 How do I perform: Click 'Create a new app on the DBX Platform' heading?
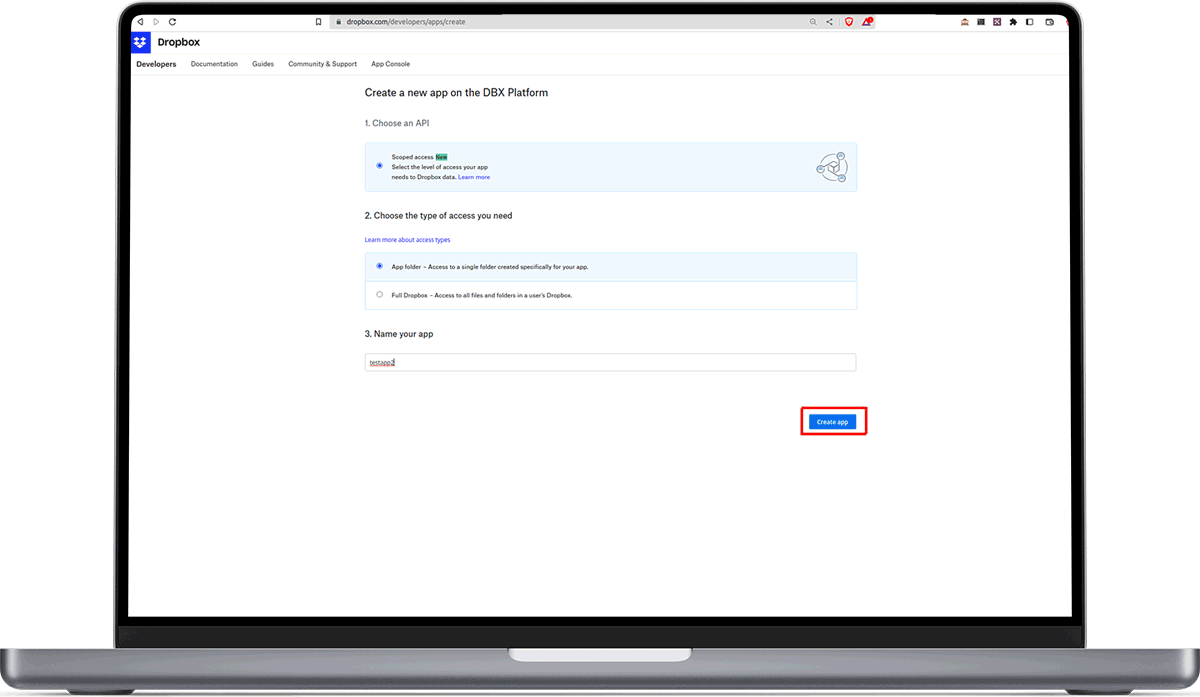pyautogui.click(x=456, y=92)
